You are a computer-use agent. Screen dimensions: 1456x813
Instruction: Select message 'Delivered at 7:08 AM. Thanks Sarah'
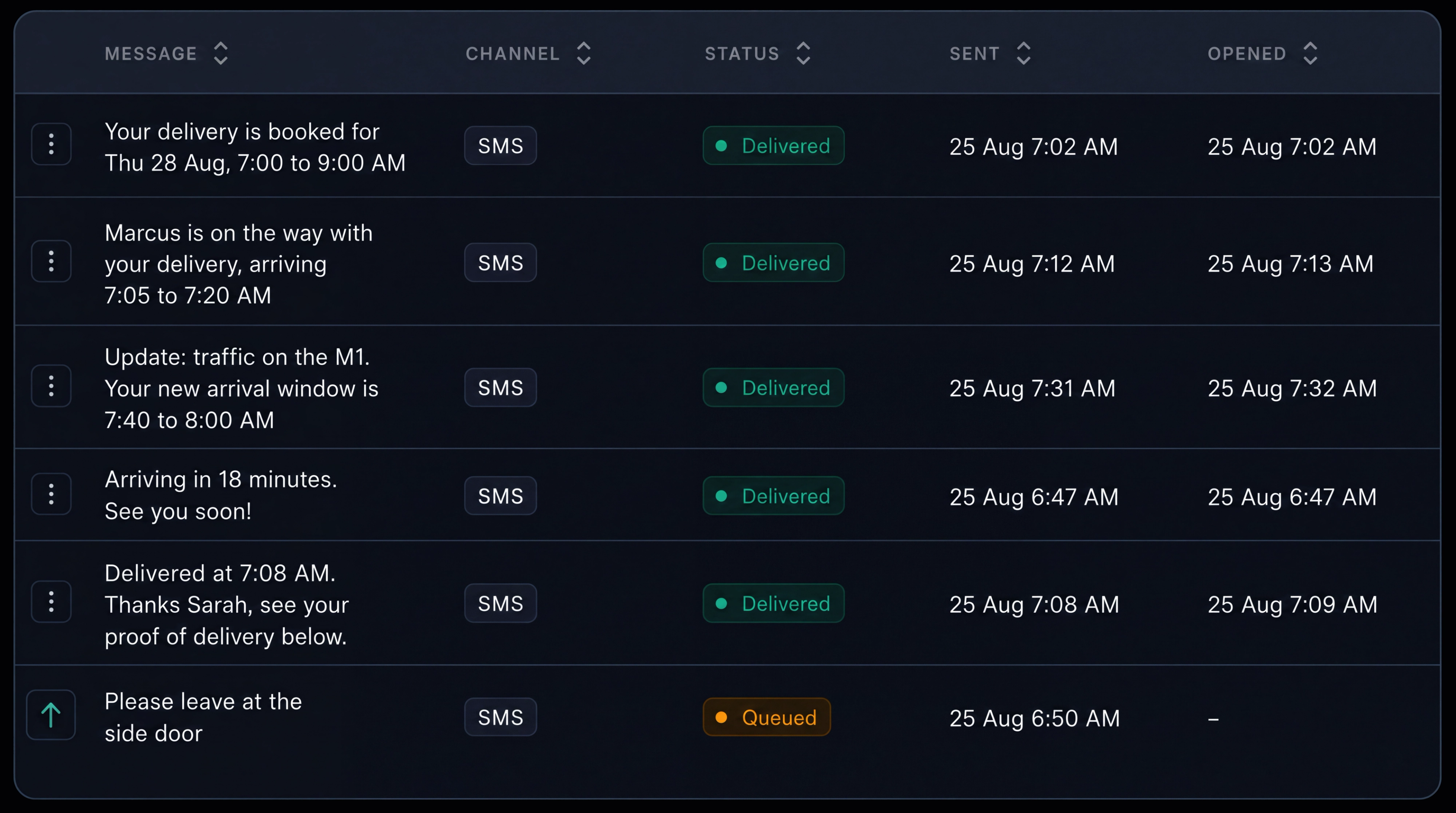pos(227,605)
